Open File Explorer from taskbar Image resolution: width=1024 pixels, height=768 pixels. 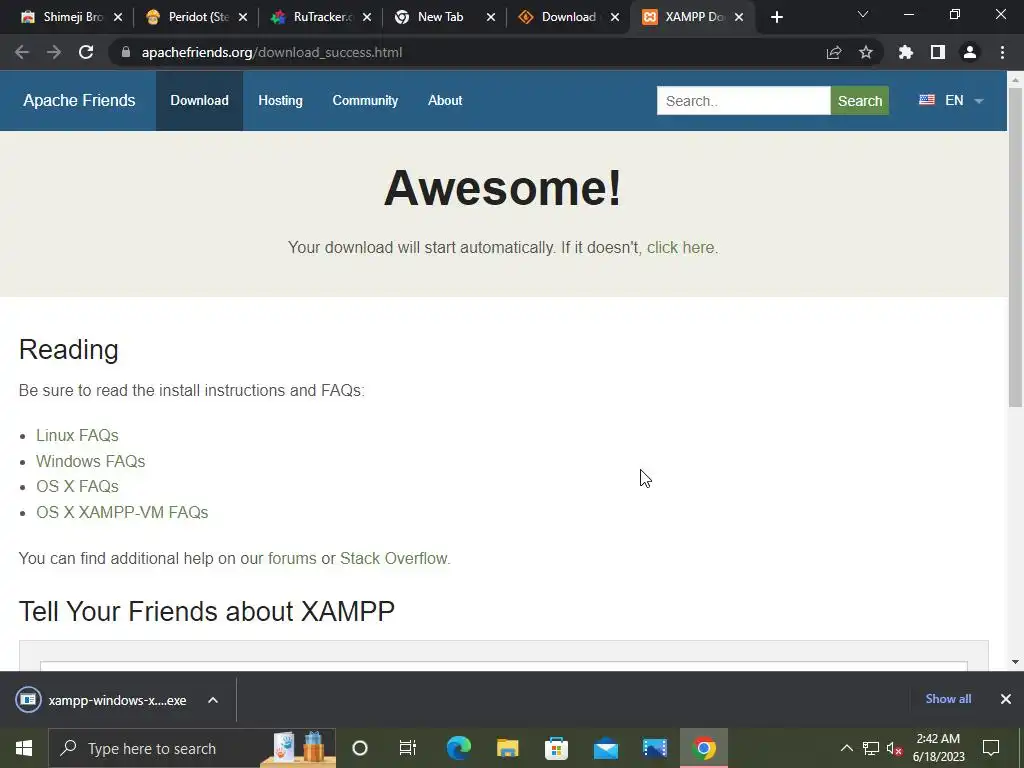507,748
